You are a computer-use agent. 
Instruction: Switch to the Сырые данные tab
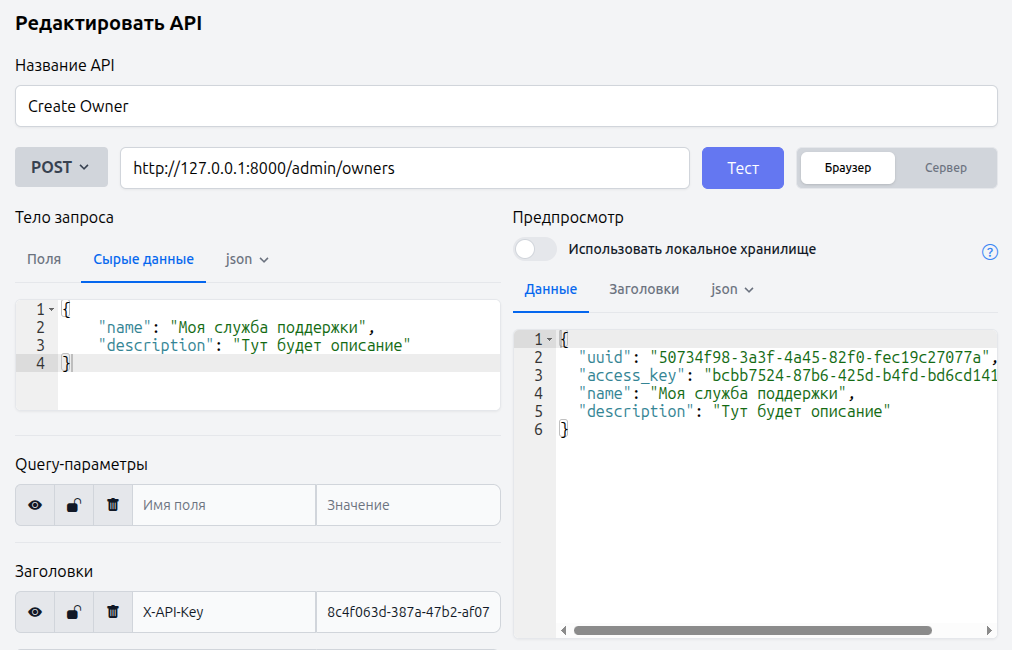(143, 259)
